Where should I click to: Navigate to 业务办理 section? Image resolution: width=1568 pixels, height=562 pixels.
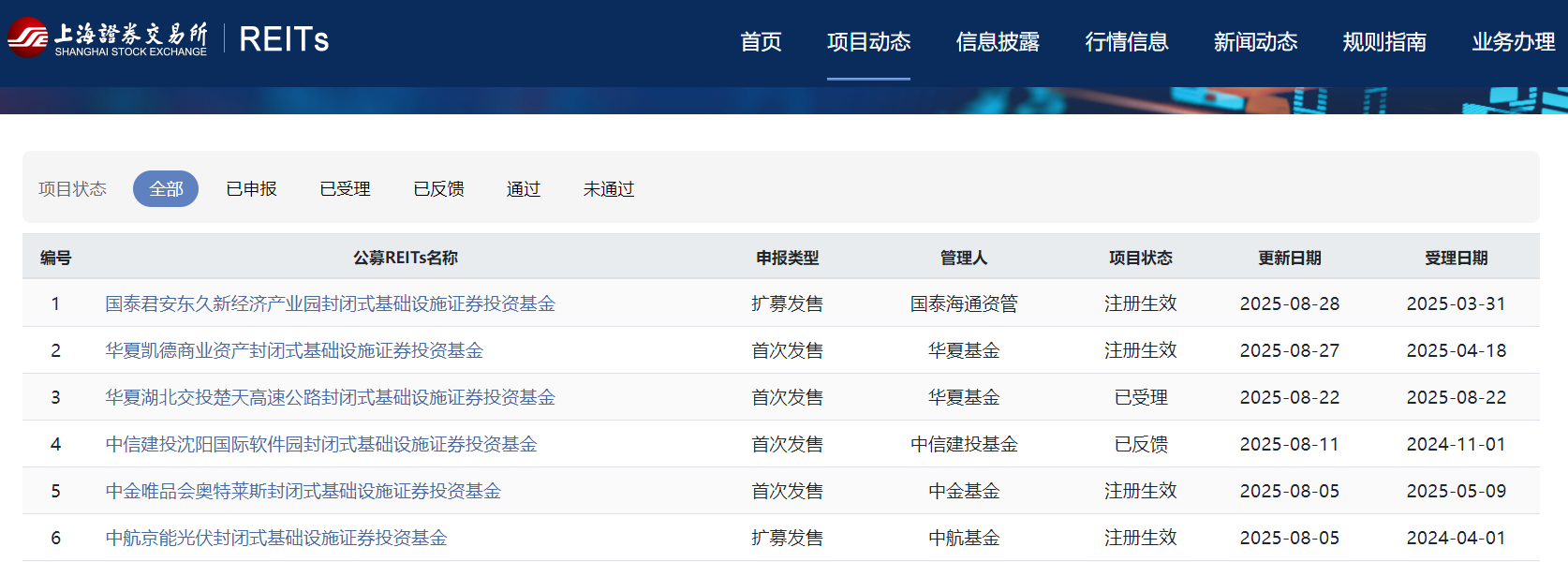click(1513, 42)
